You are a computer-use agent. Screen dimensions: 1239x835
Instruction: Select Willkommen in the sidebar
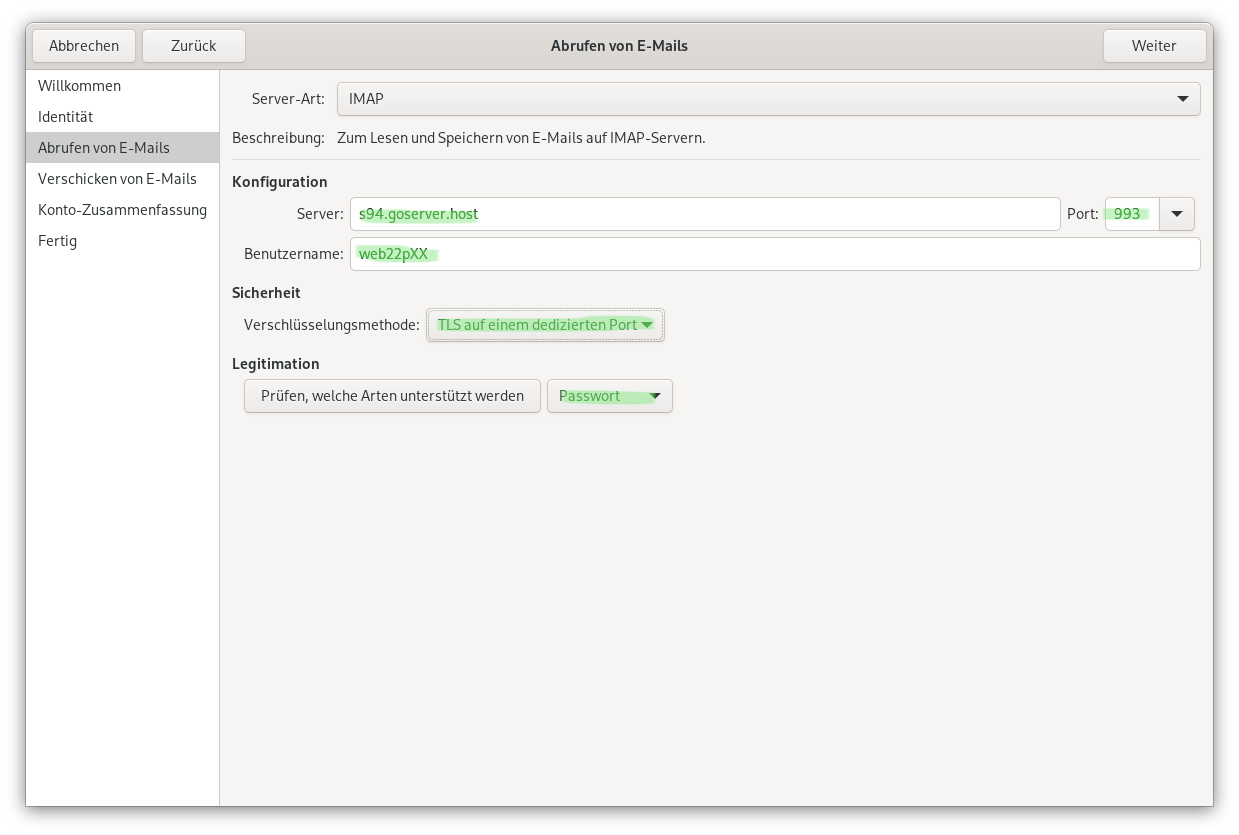click(x=79, y=86)
